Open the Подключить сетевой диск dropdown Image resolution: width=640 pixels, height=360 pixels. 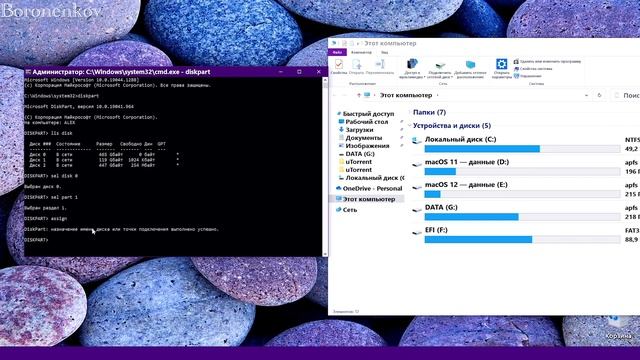click(440, 69)
